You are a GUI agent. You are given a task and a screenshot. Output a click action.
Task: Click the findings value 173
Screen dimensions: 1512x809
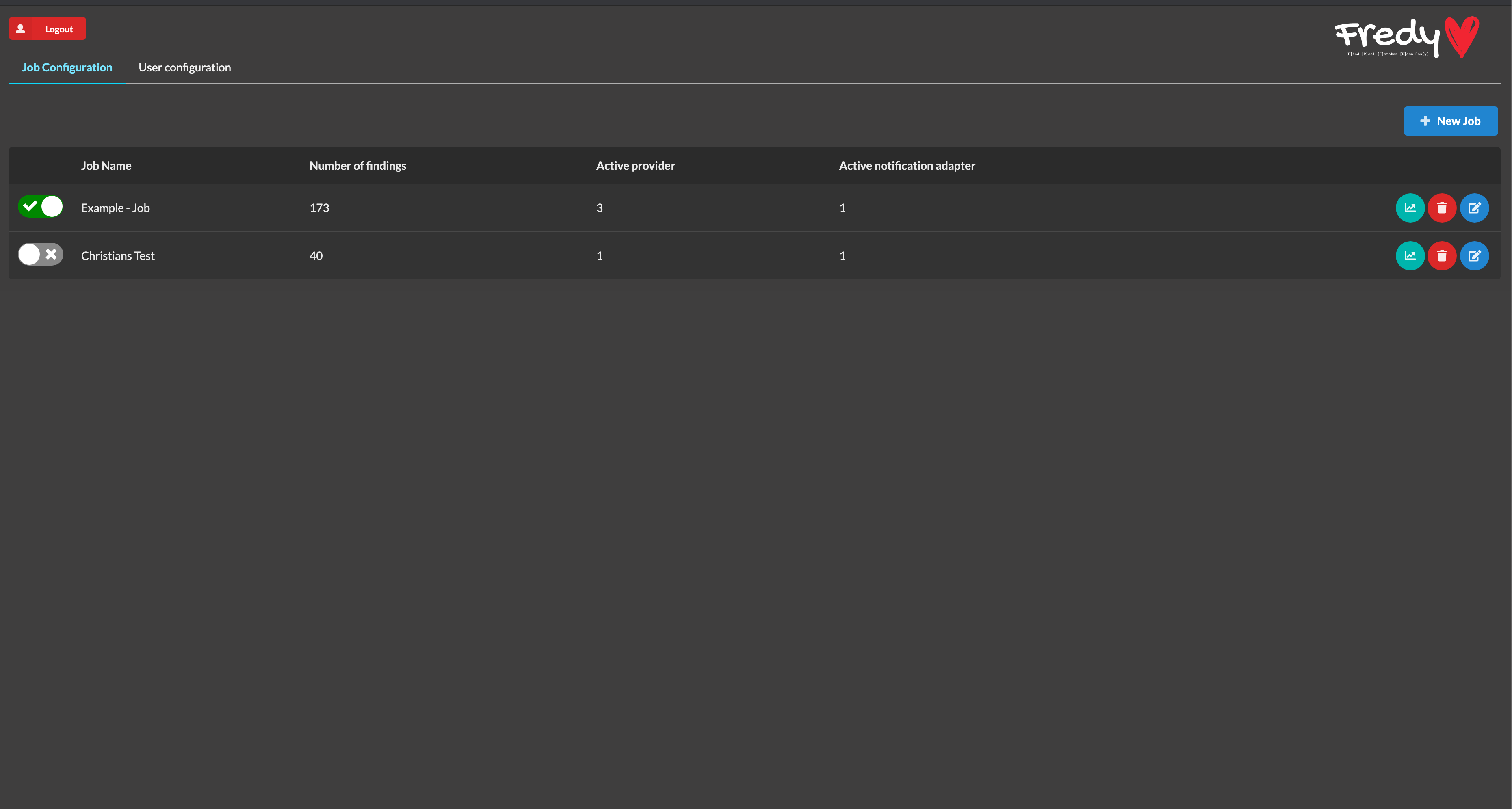click(x=319, y=208)
